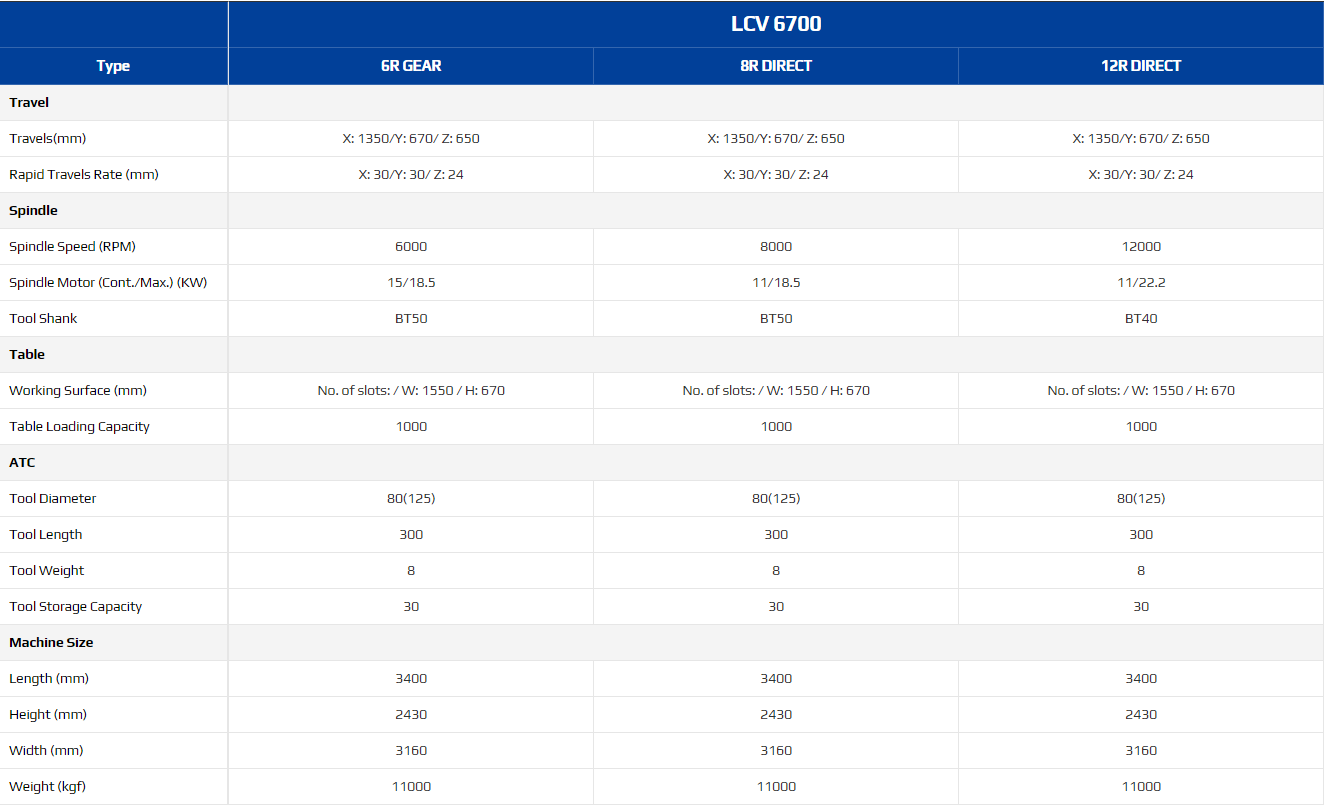Click the Machine Size section heading

click(51, 642)
